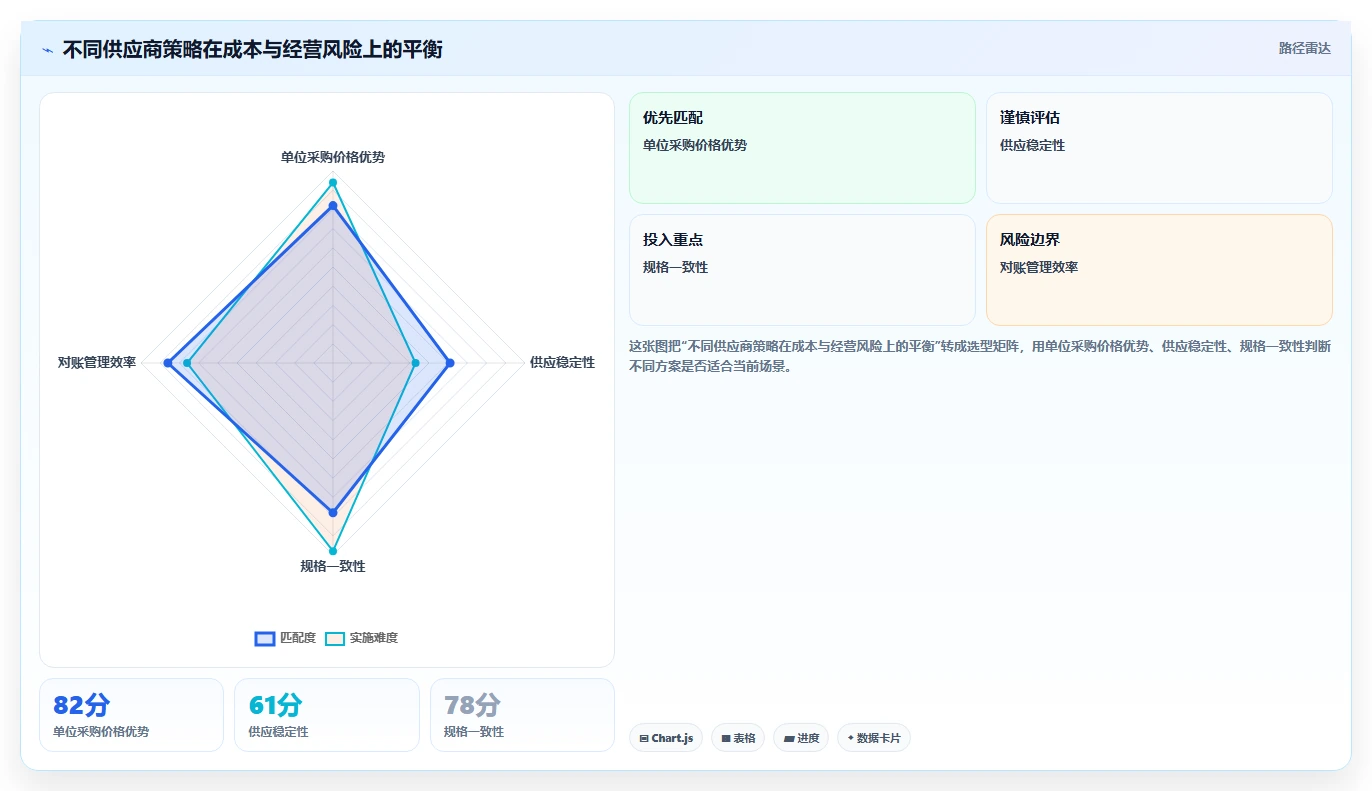
Task: Click 实施难度 data point on 单位采购价格优势 axis
Action: (333, 182)
